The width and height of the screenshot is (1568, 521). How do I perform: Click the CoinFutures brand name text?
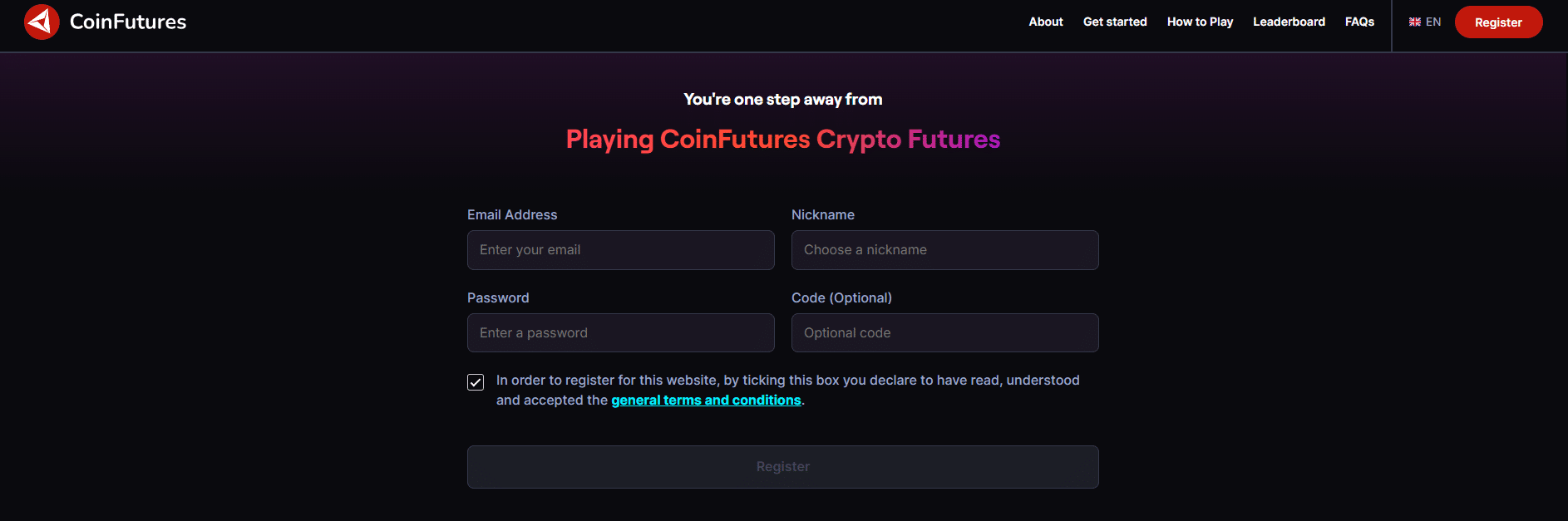tap(128, 22)
